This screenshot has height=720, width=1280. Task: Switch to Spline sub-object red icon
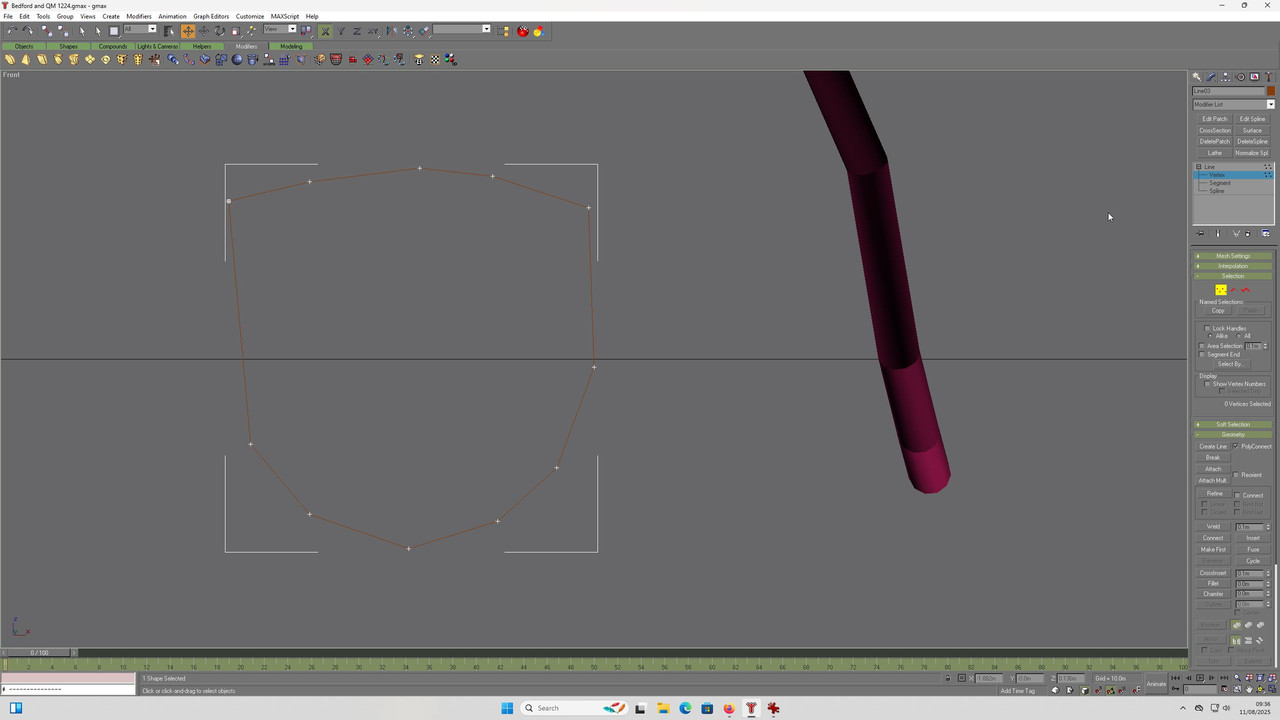coord(1246,290)
